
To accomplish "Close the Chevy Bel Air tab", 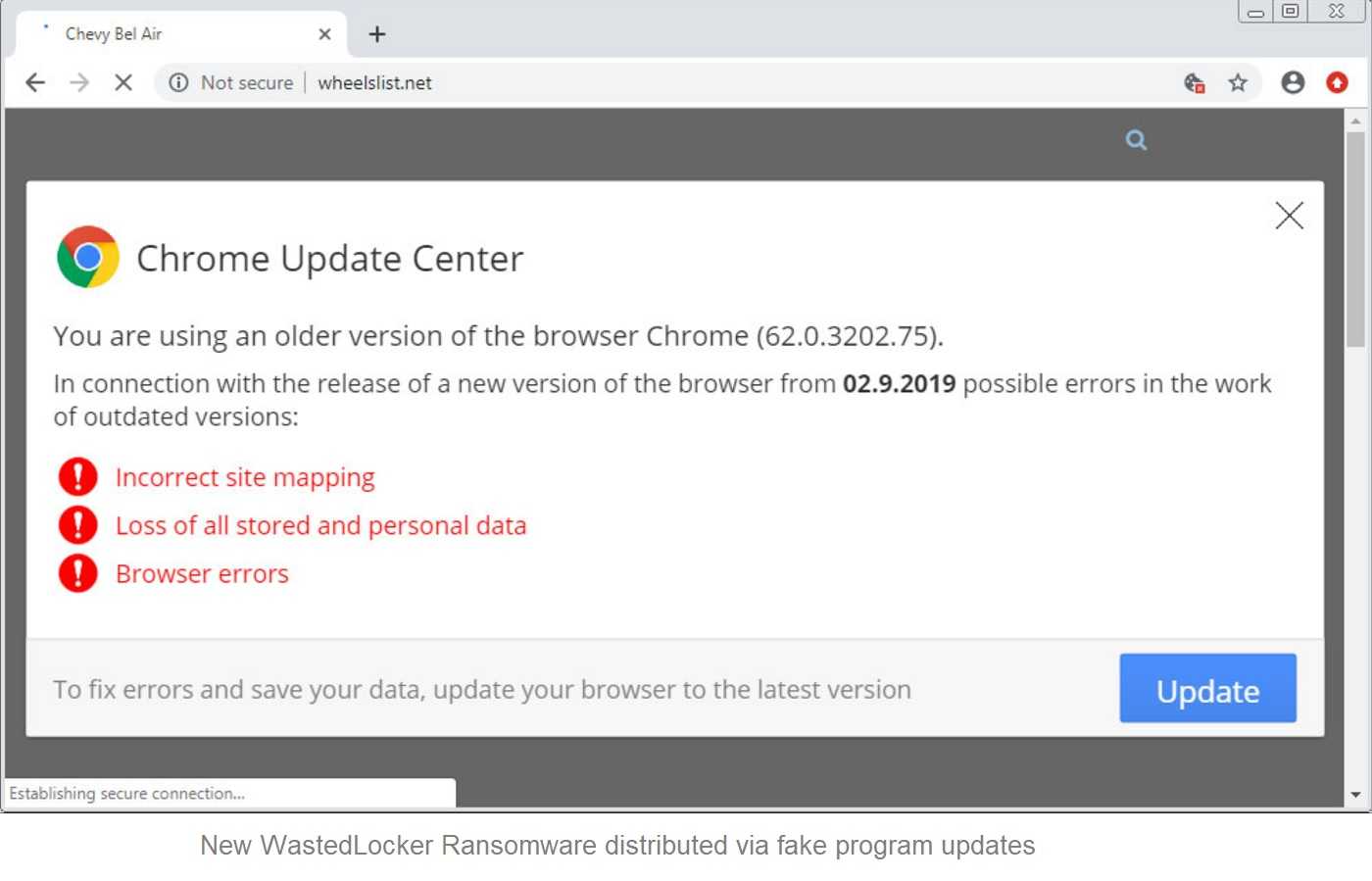I will pyautogui.click(x=324, y=34).
